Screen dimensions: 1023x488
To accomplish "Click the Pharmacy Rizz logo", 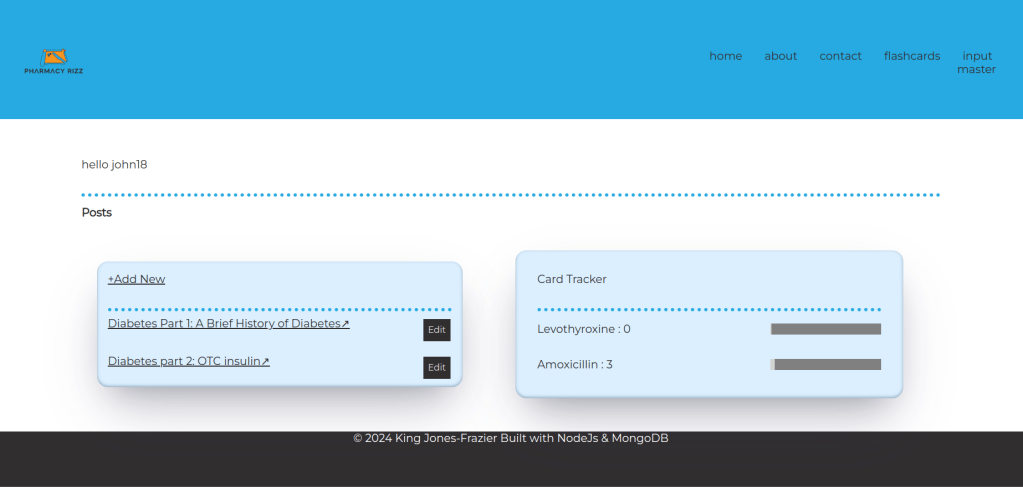I will click(54, 62).
